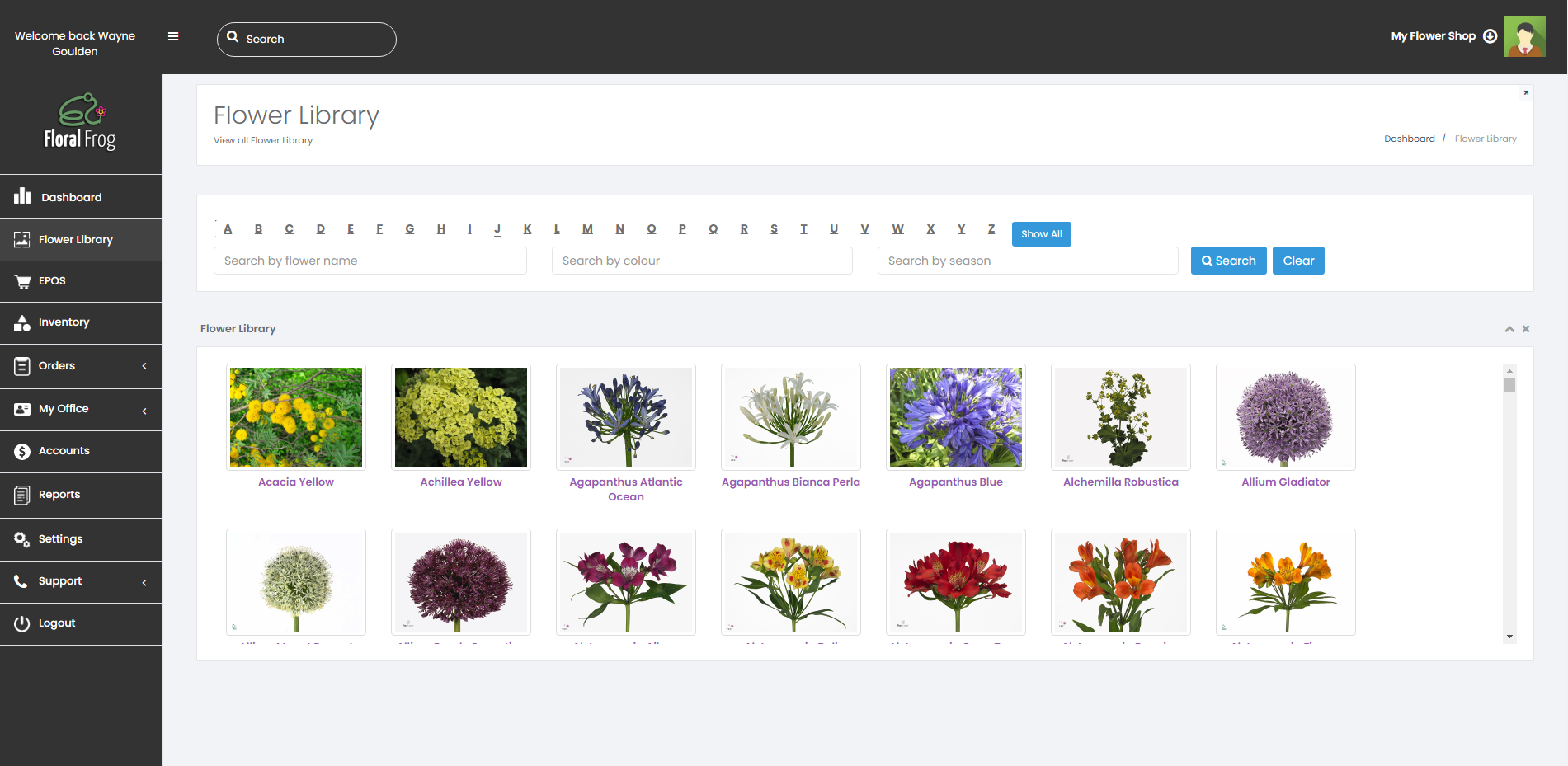Open Accounts using the dollar icon
The height and width of the screenshot is (766, 1568).
[x=21, y=451]
